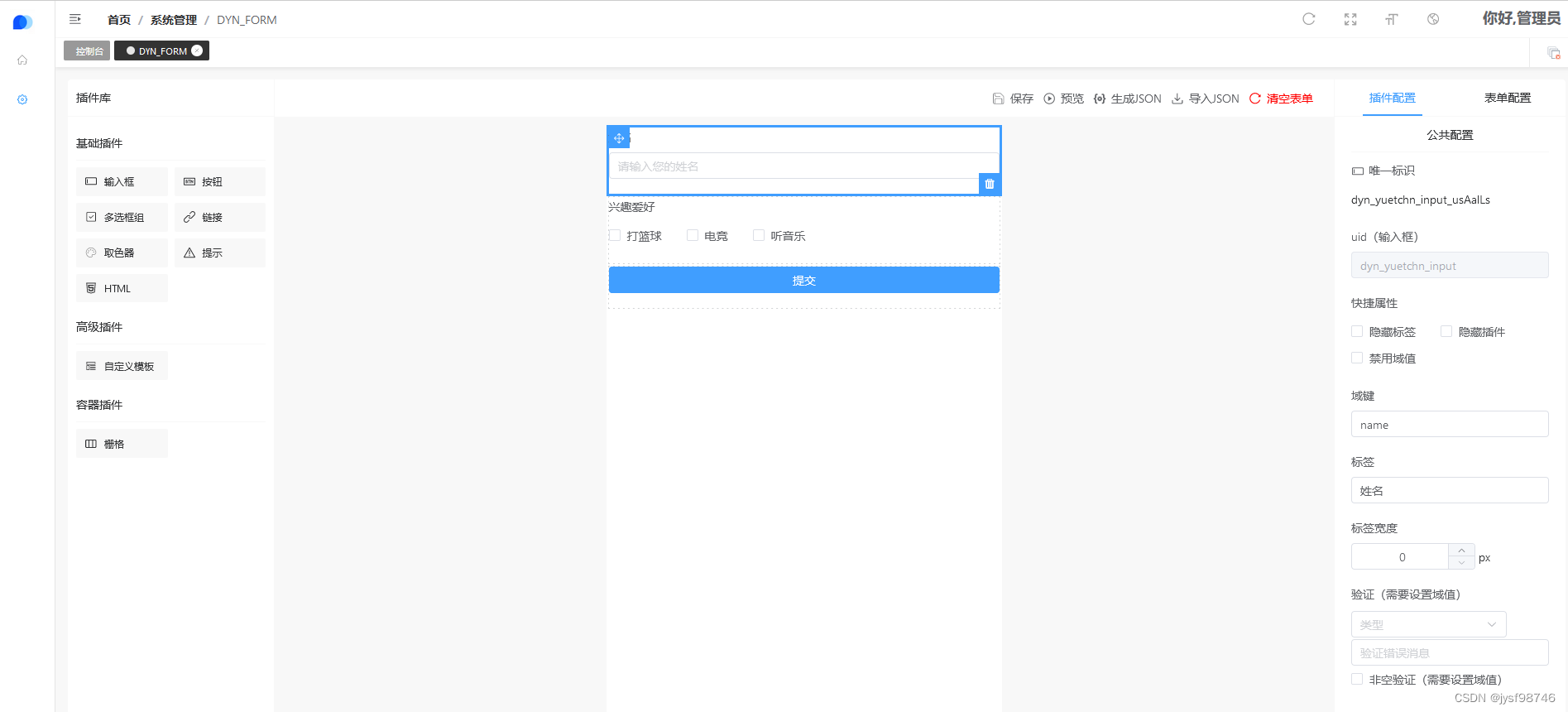Select the DYN_FORM tab
This screenshot has height=712, width=1568.
coord(161,51)
